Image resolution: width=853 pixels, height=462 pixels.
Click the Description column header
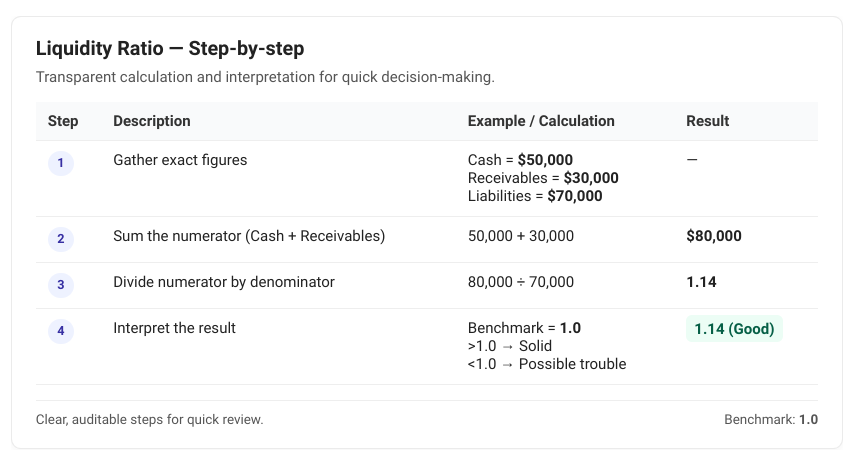[152, 121]
